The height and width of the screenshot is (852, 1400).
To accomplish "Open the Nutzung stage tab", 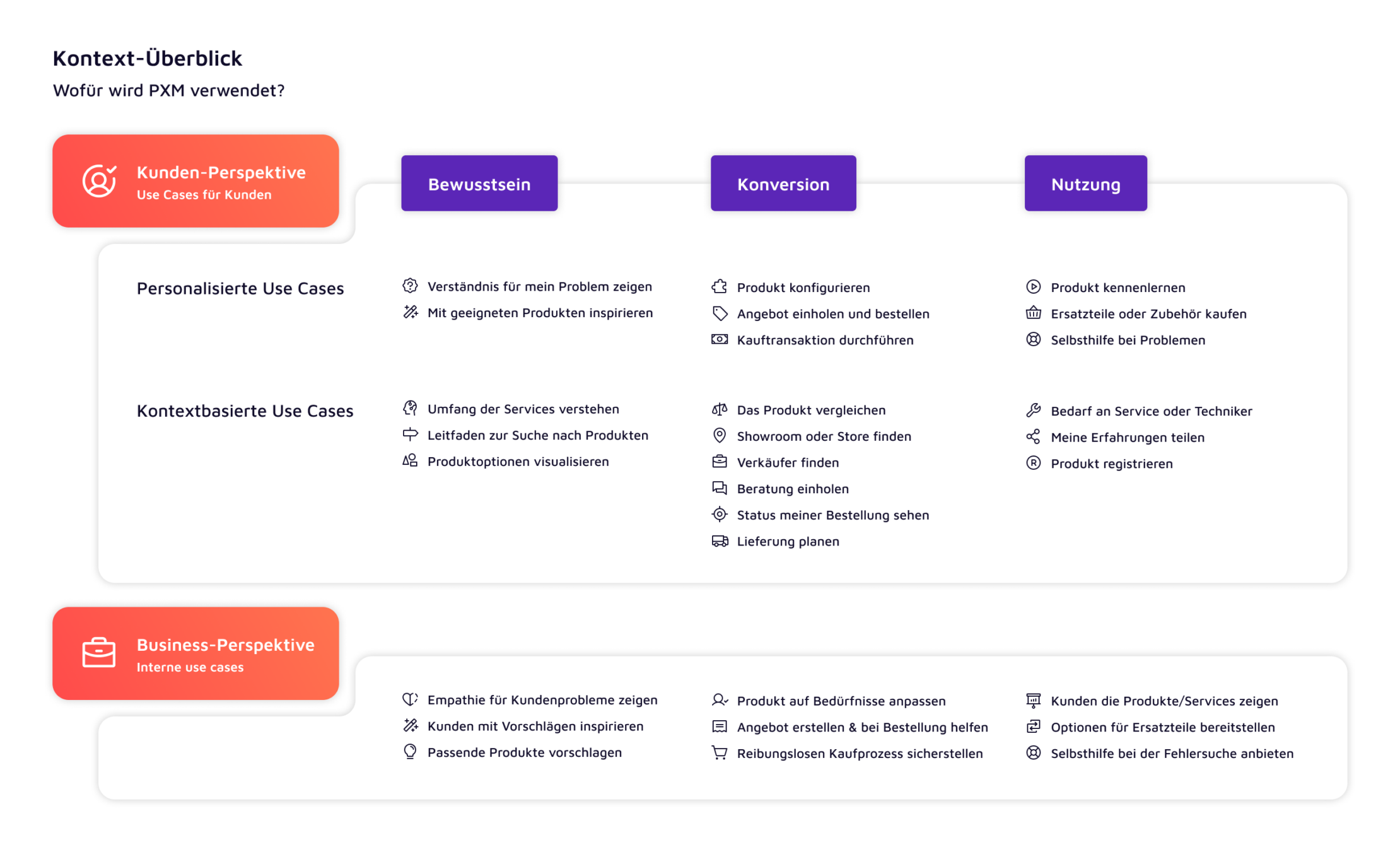I will click(1085, 184).
